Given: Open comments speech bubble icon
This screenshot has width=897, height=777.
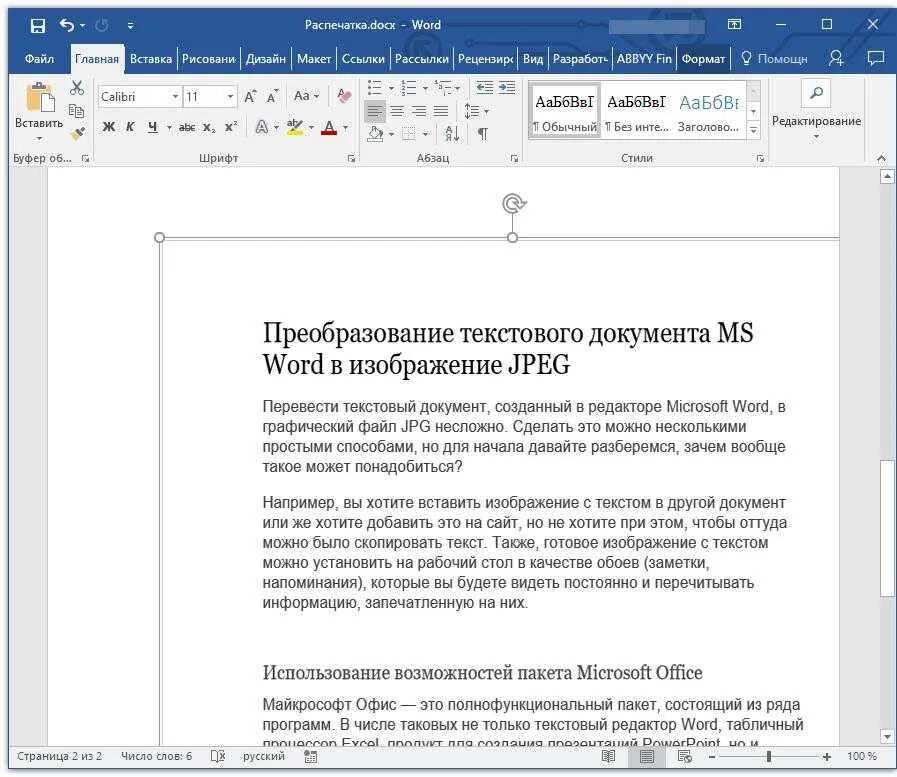Looking at the screenshot, I should point(876,58).
